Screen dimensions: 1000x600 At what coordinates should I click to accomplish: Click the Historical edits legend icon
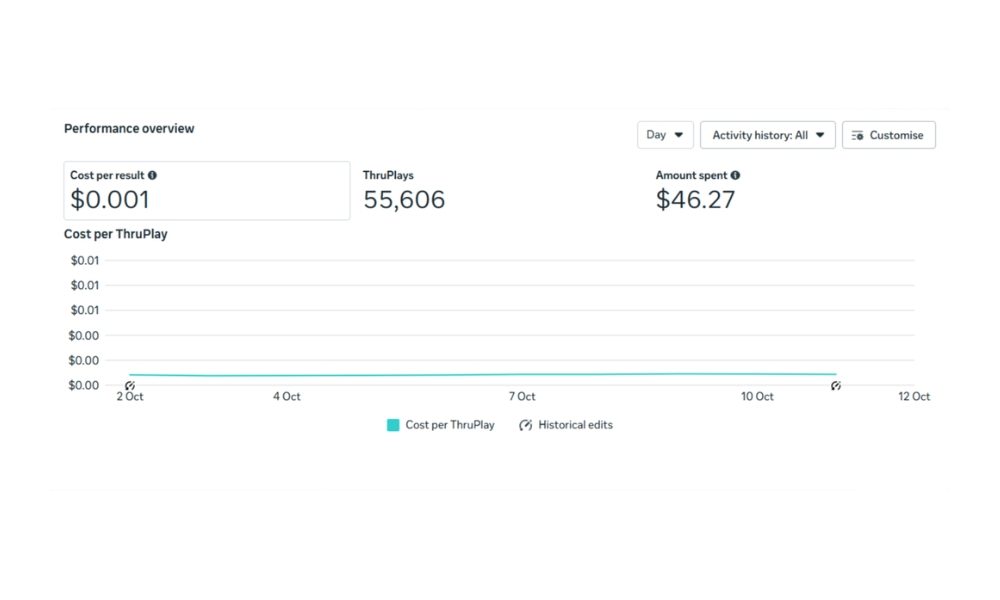click(x=526, y=425)
